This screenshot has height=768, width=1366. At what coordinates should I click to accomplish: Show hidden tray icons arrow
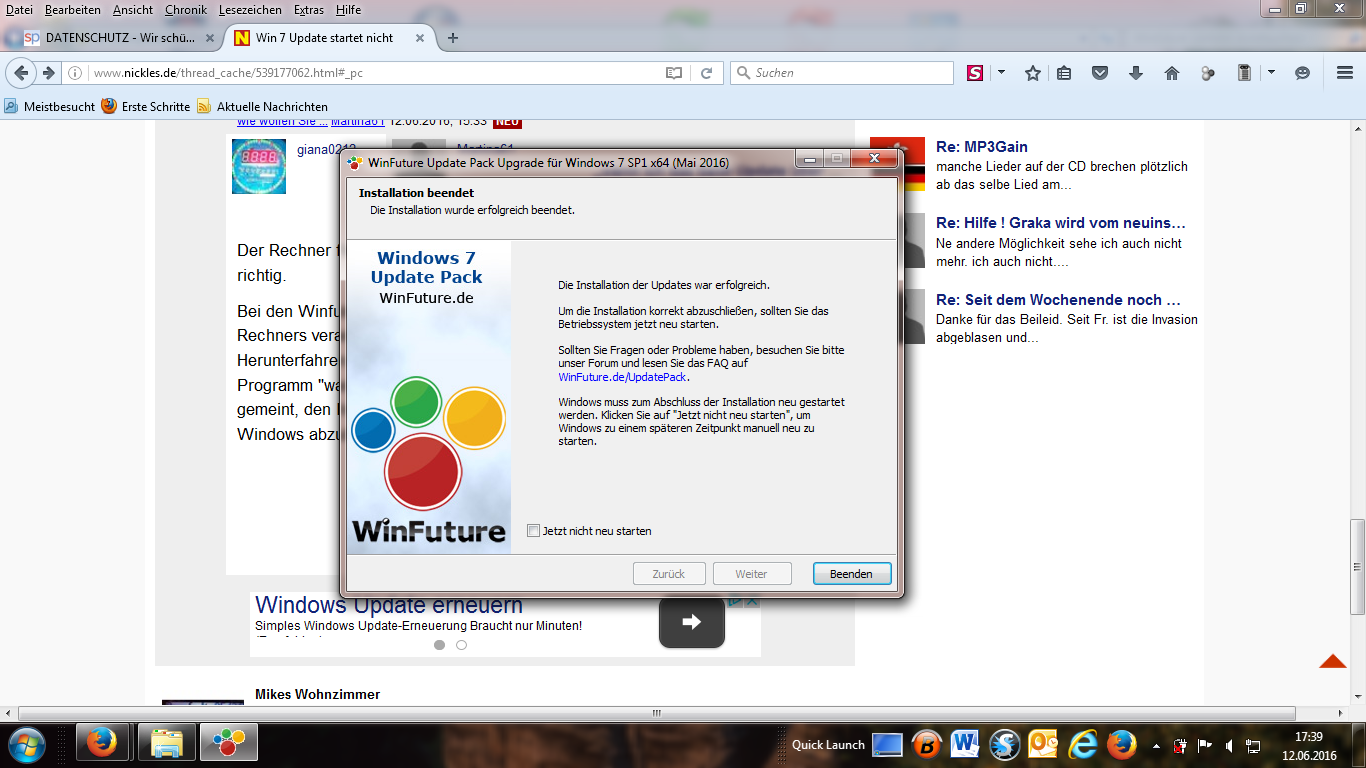(1157, 745)
